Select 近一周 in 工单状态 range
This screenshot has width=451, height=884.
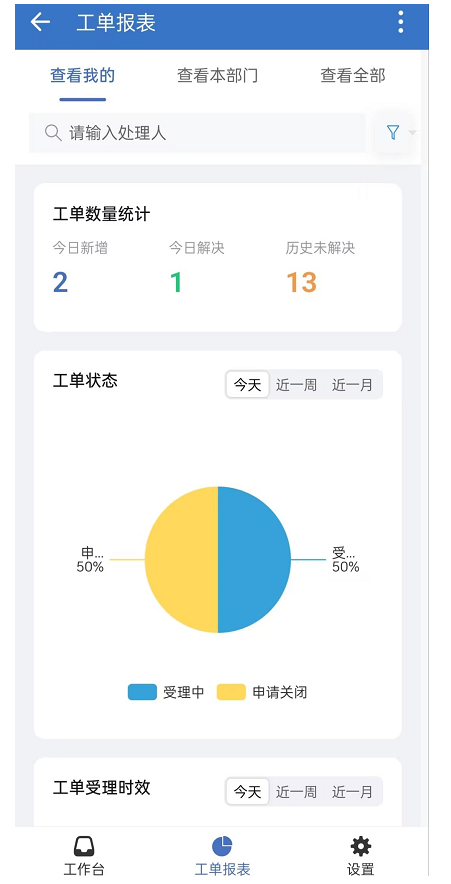tap(296, 384)
